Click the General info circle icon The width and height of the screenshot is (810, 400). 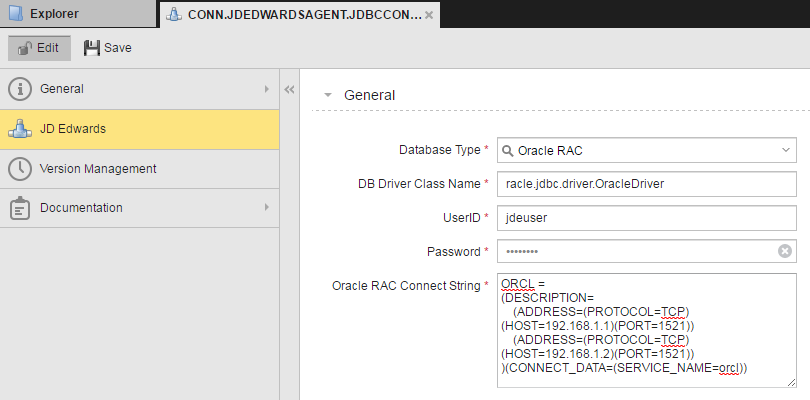coord(20,89)
